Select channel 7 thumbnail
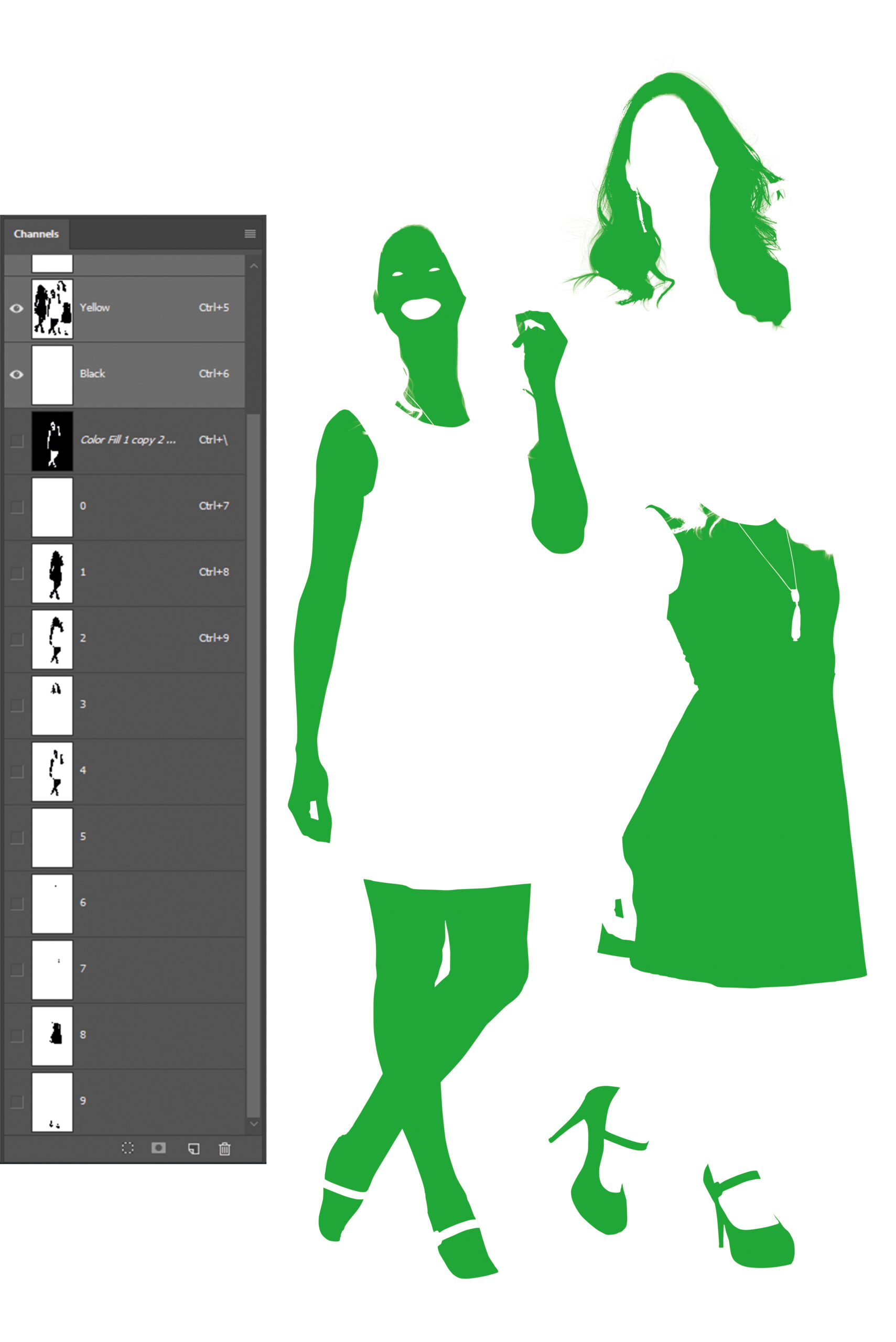The image size is (896, 1342). (x=52, y=970)
